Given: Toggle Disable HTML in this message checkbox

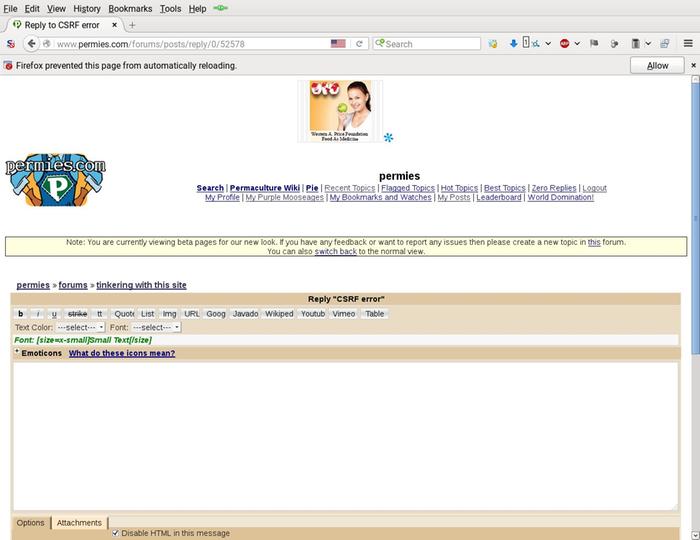Looking at the screenshot, I should click(116, 533).
